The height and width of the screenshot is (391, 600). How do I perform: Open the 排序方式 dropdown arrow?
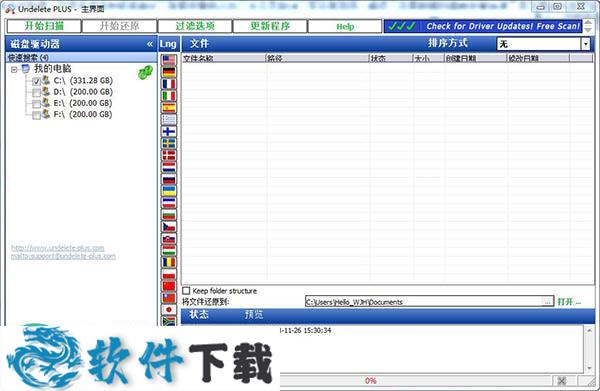586,44
